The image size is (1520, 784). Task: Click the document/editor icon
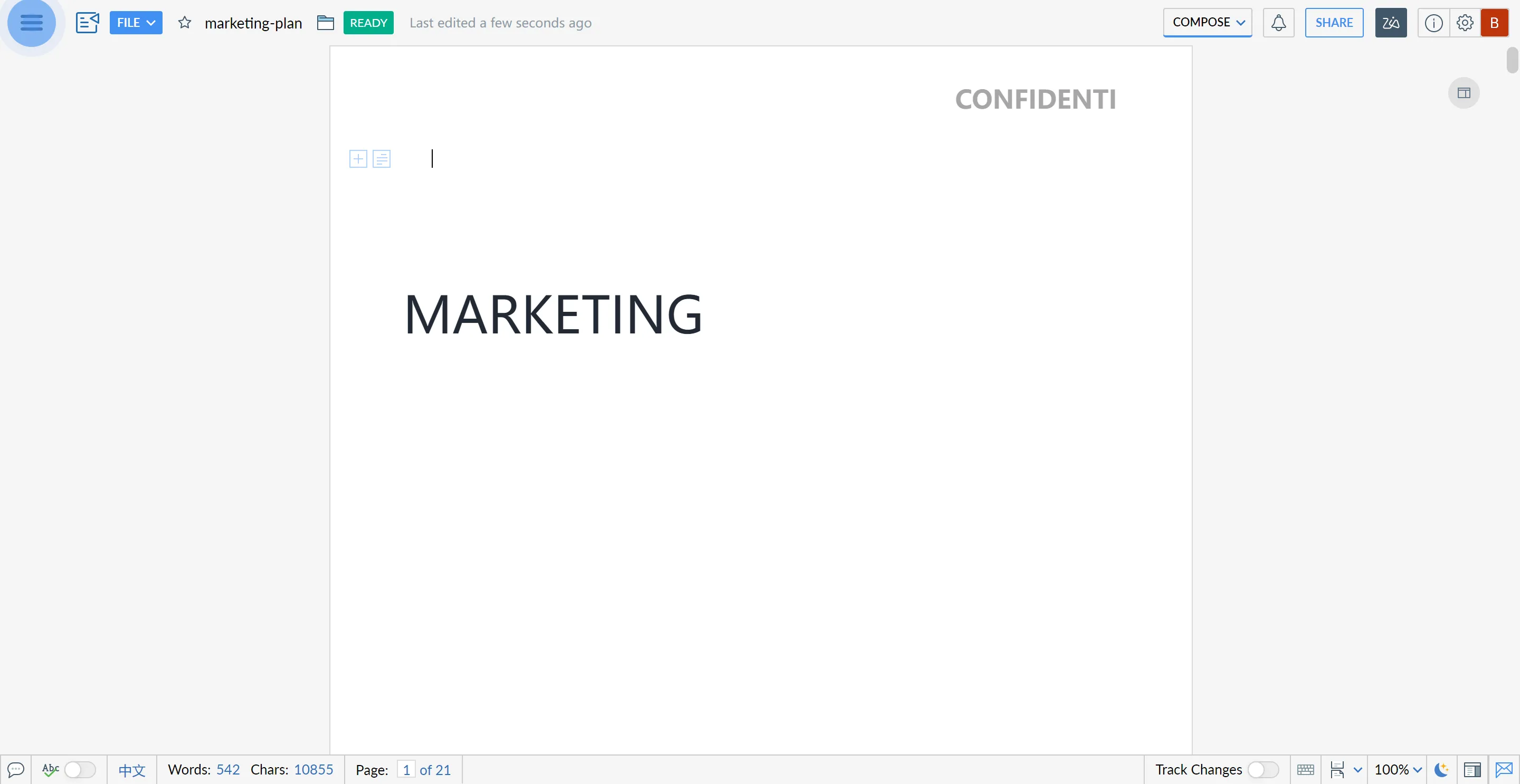coord(88,22)
